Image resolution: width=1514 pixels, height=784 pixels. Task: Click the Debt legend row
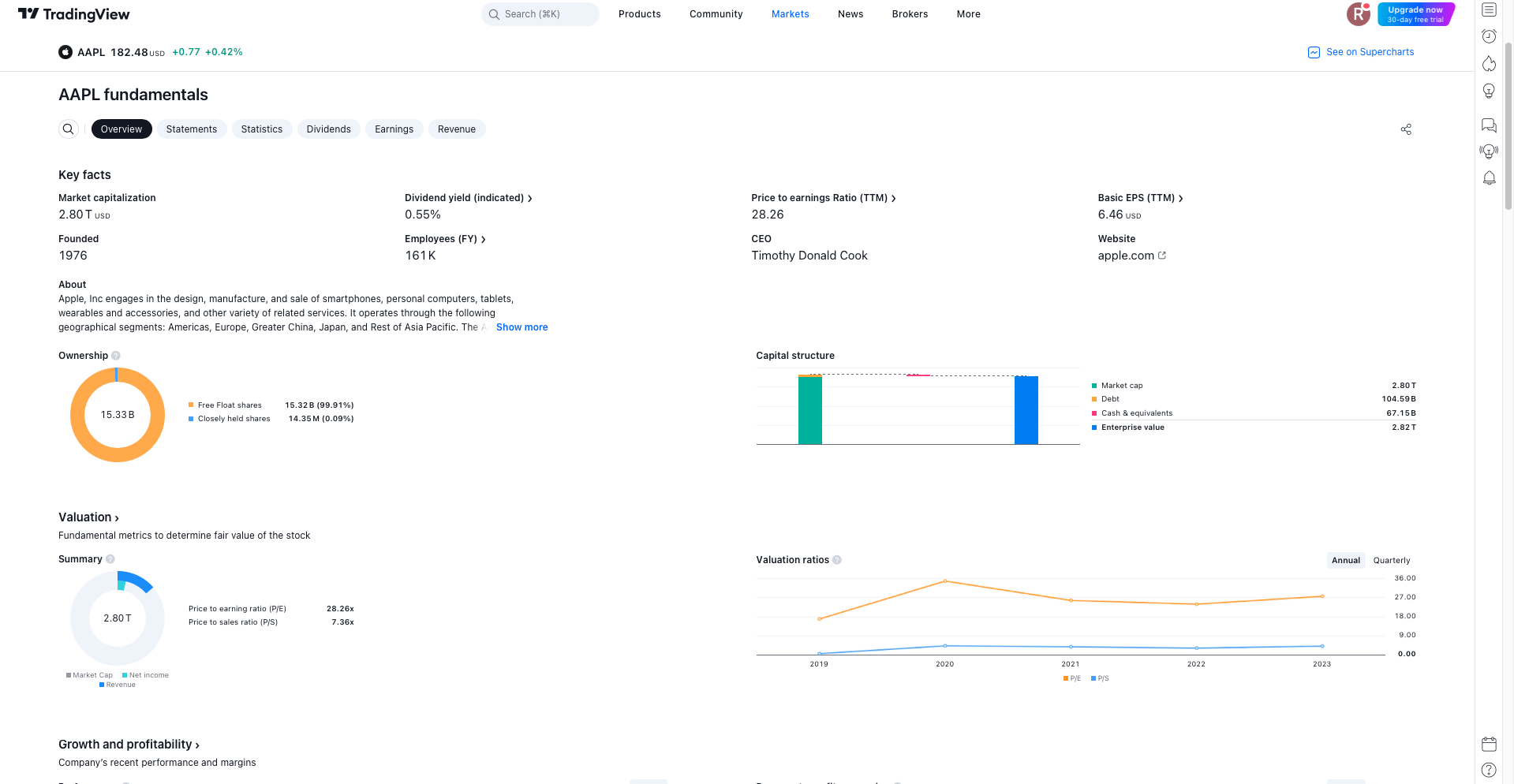pos(1254,399)
